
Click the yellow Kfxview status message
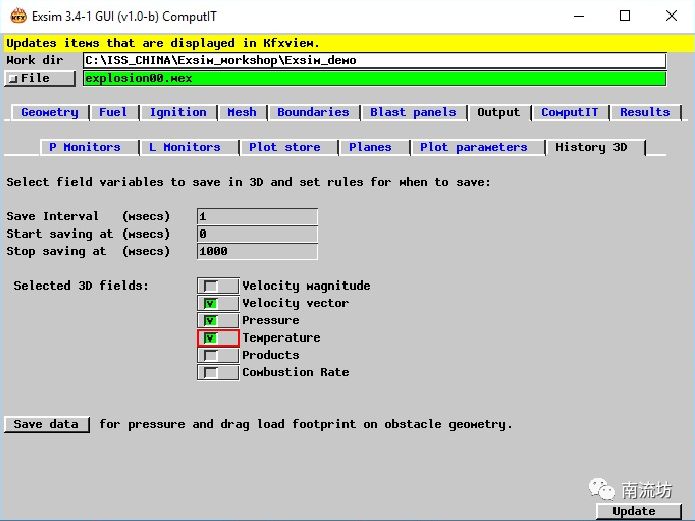click(347, 43)
